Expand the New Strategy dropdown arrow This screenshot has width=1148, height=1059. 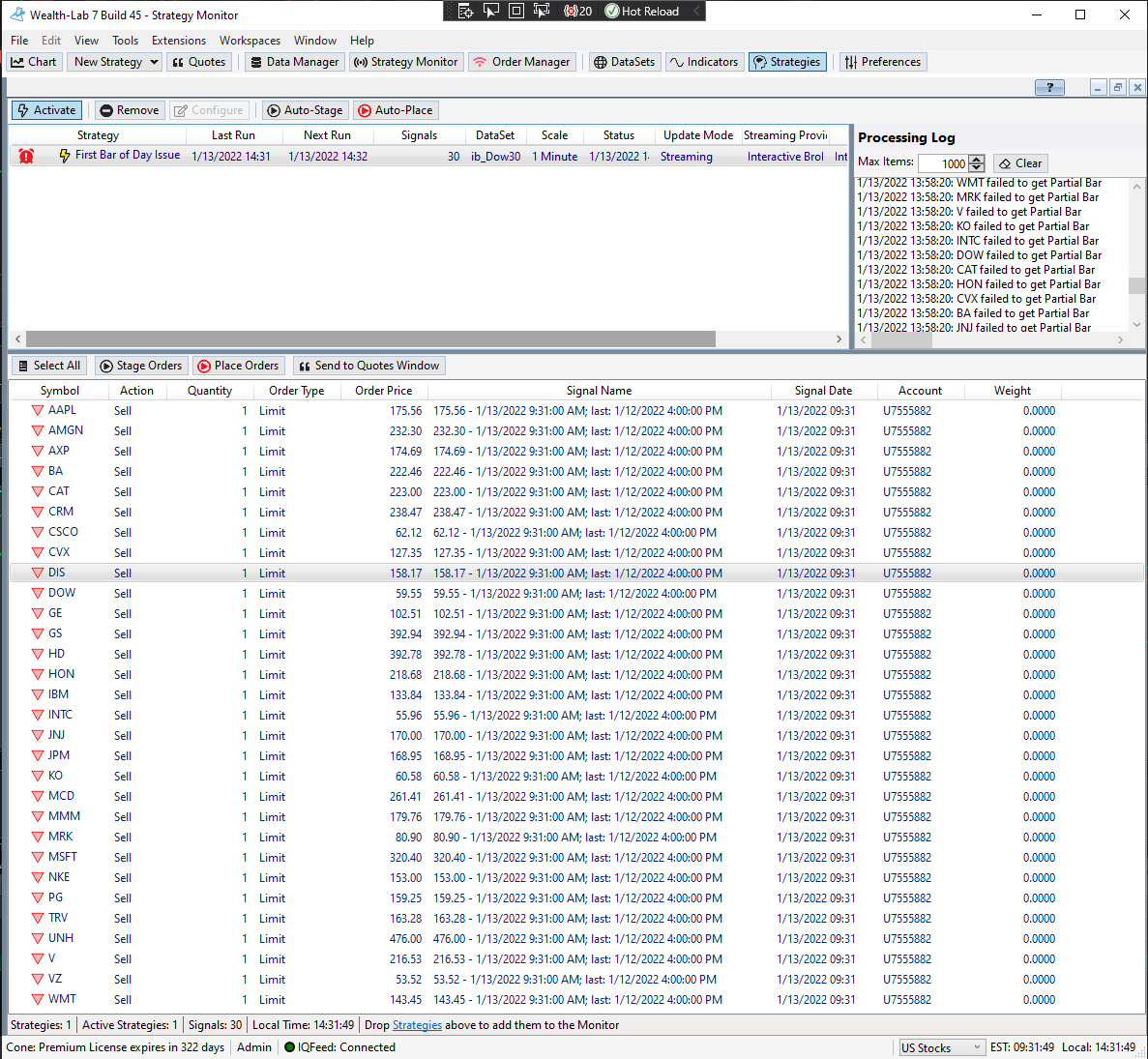(x=154, y=62)
